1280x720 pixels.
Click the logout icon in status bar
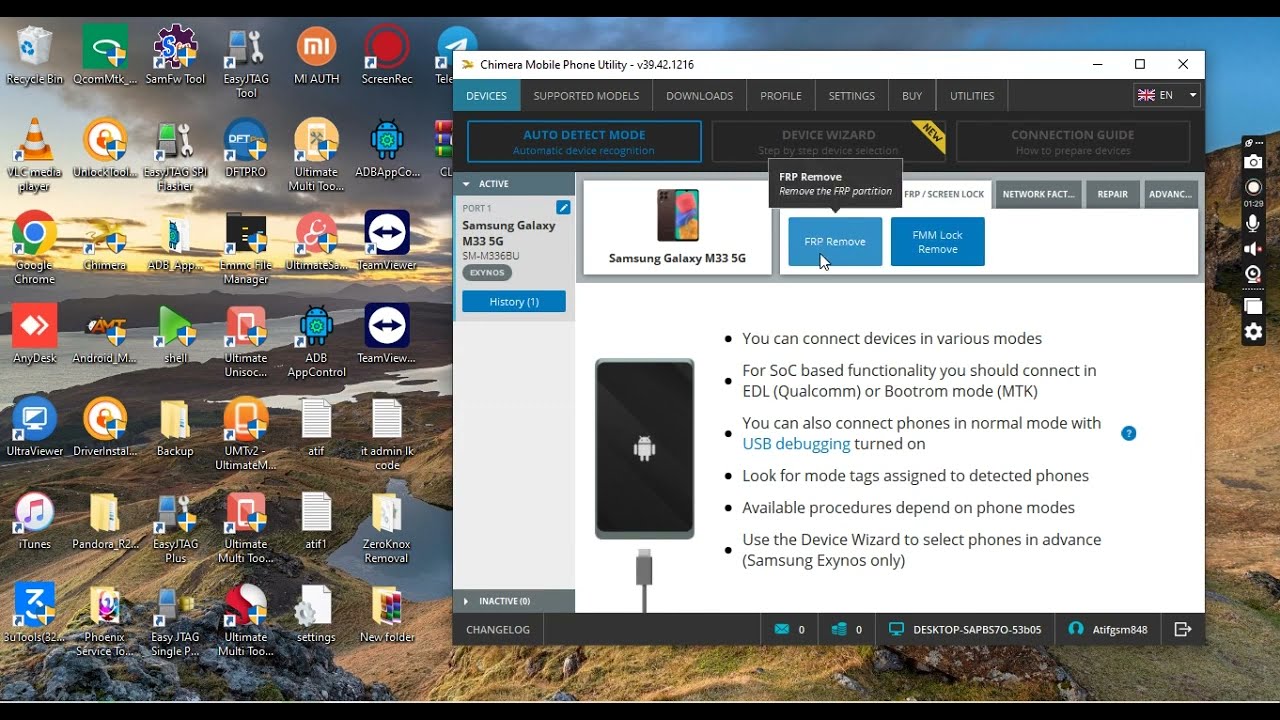[1183, 630]
